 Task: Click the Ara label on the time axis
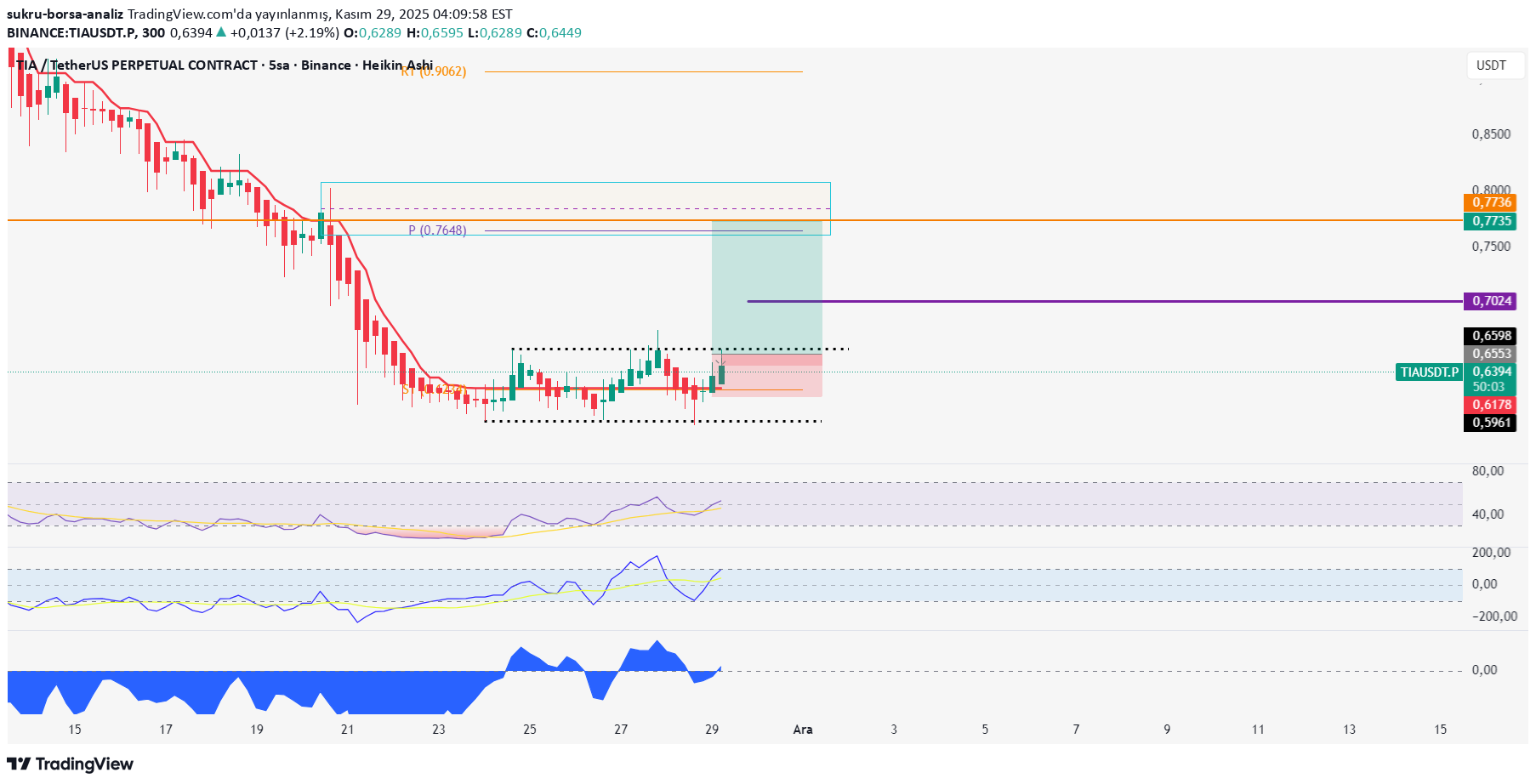point(803,729)
